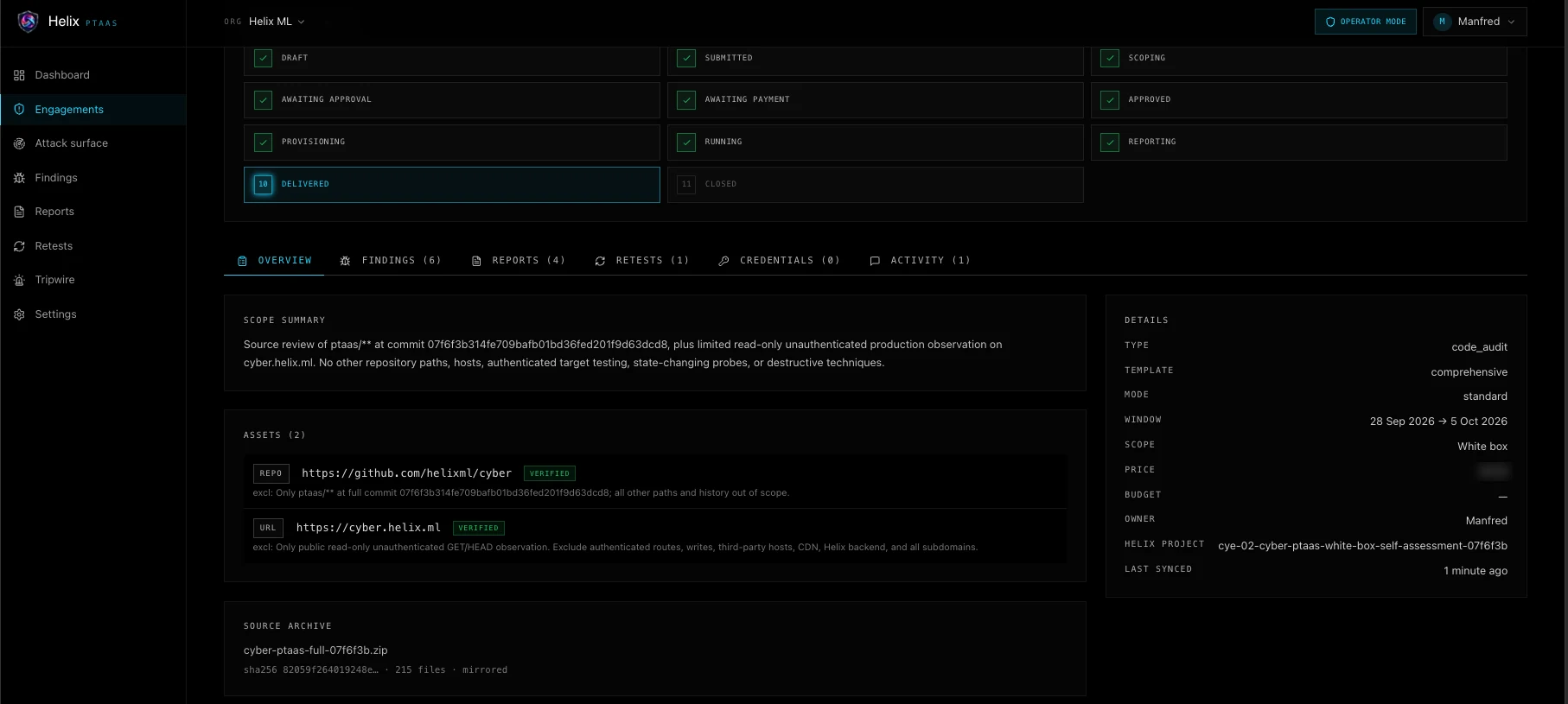Screen dimensions: 1568x704
Task: Click the Manfred avatar circle
Action: [x=1442, y=22]
